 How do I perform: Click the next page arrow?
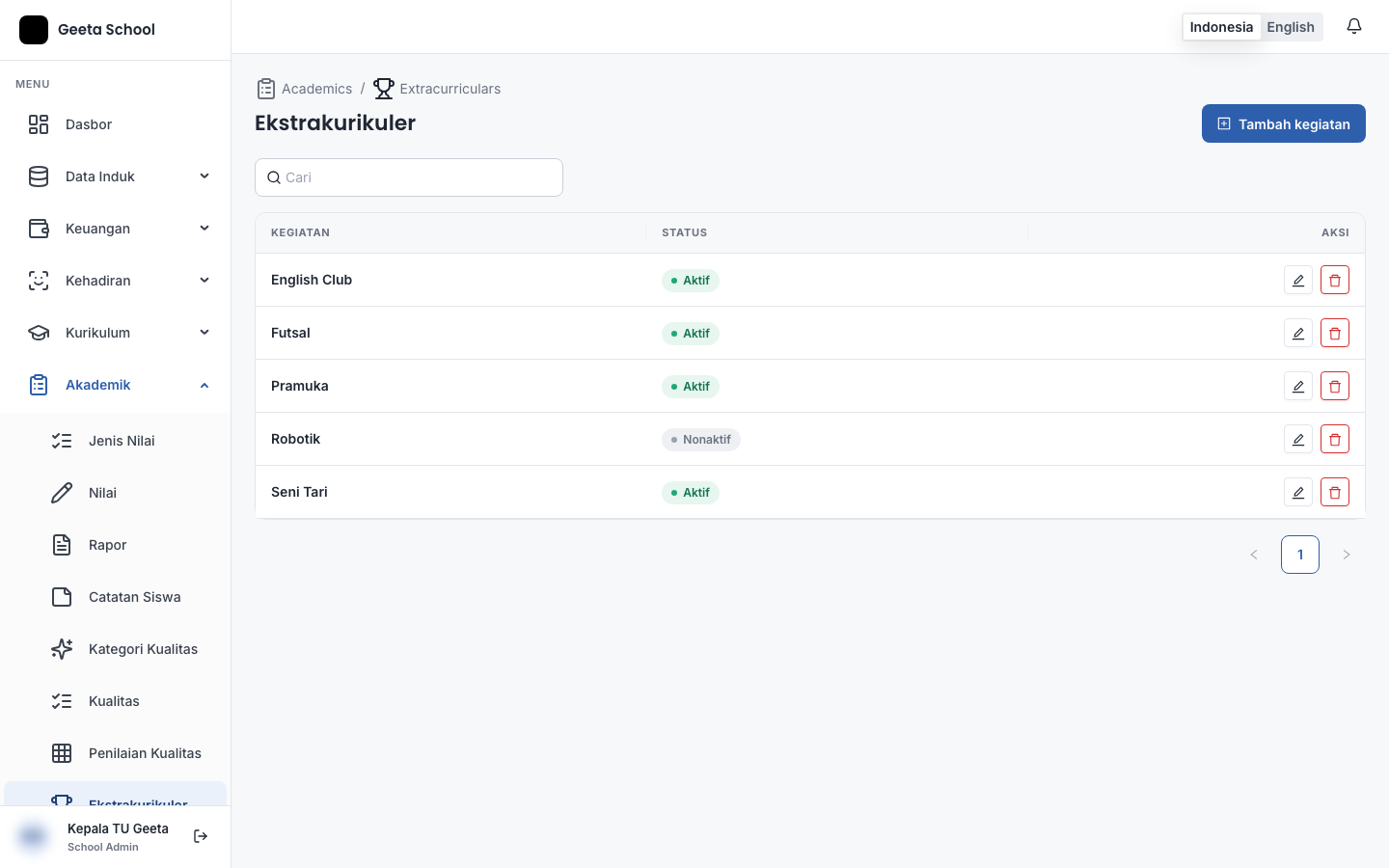click(1347, 555)
